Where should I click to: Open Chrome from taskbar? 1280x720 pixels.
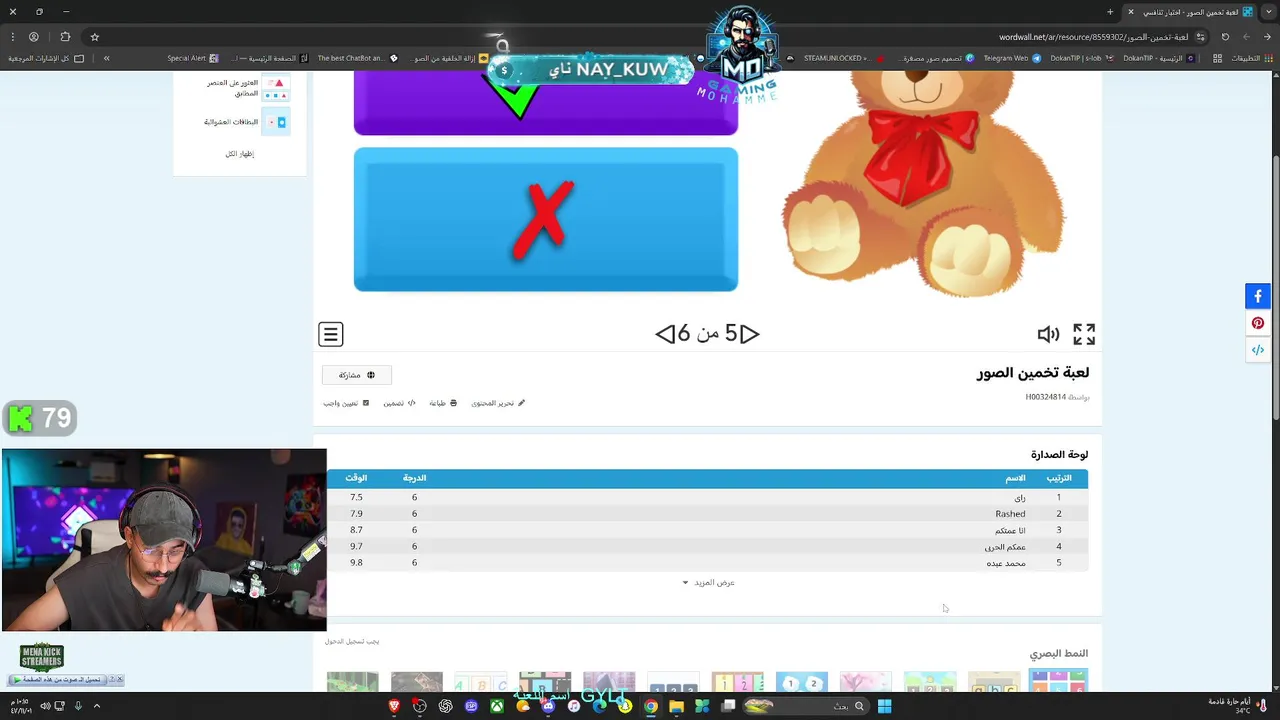pyautogui.click(x=651, y=706)
